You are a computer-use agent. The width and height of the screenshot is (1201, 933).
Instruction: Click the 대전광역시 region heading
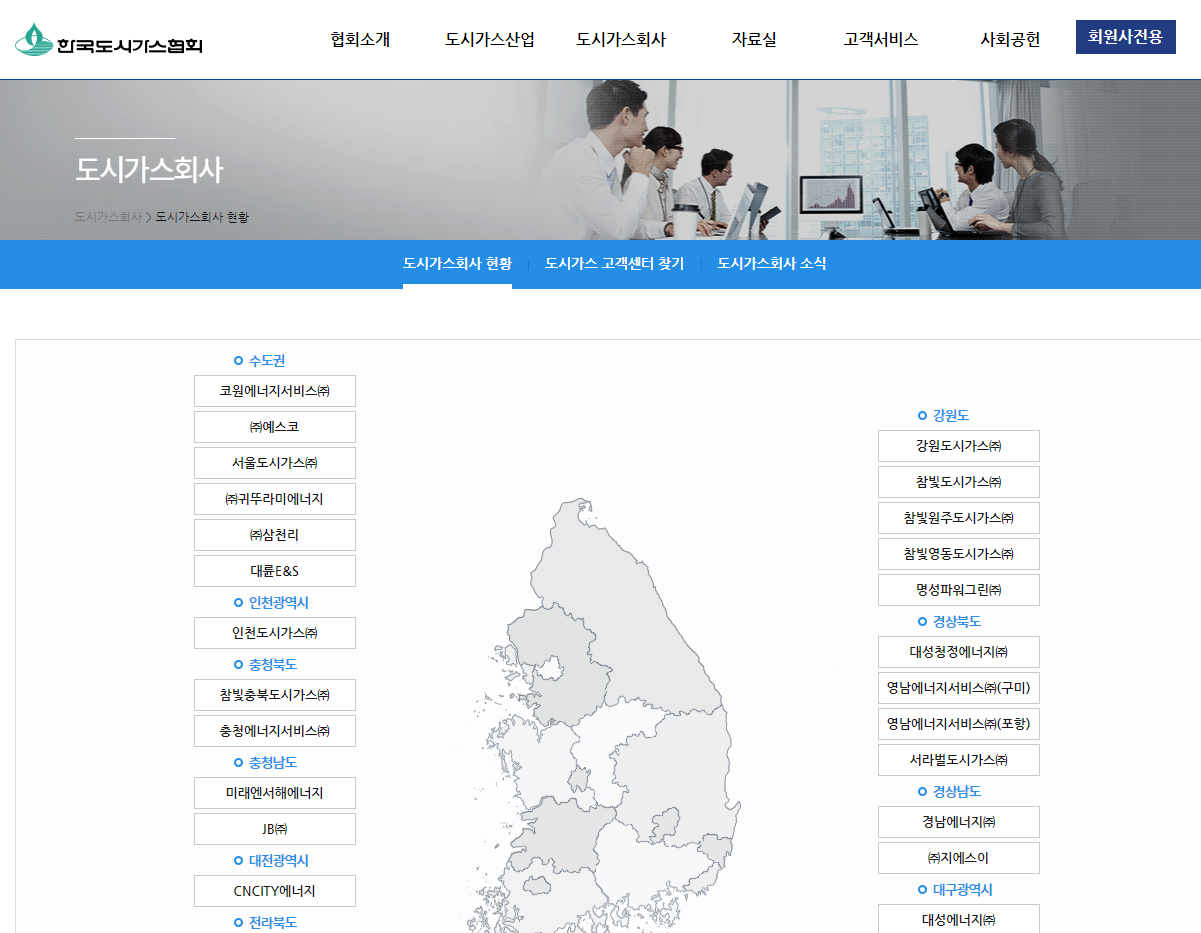[x=279, y=861]
